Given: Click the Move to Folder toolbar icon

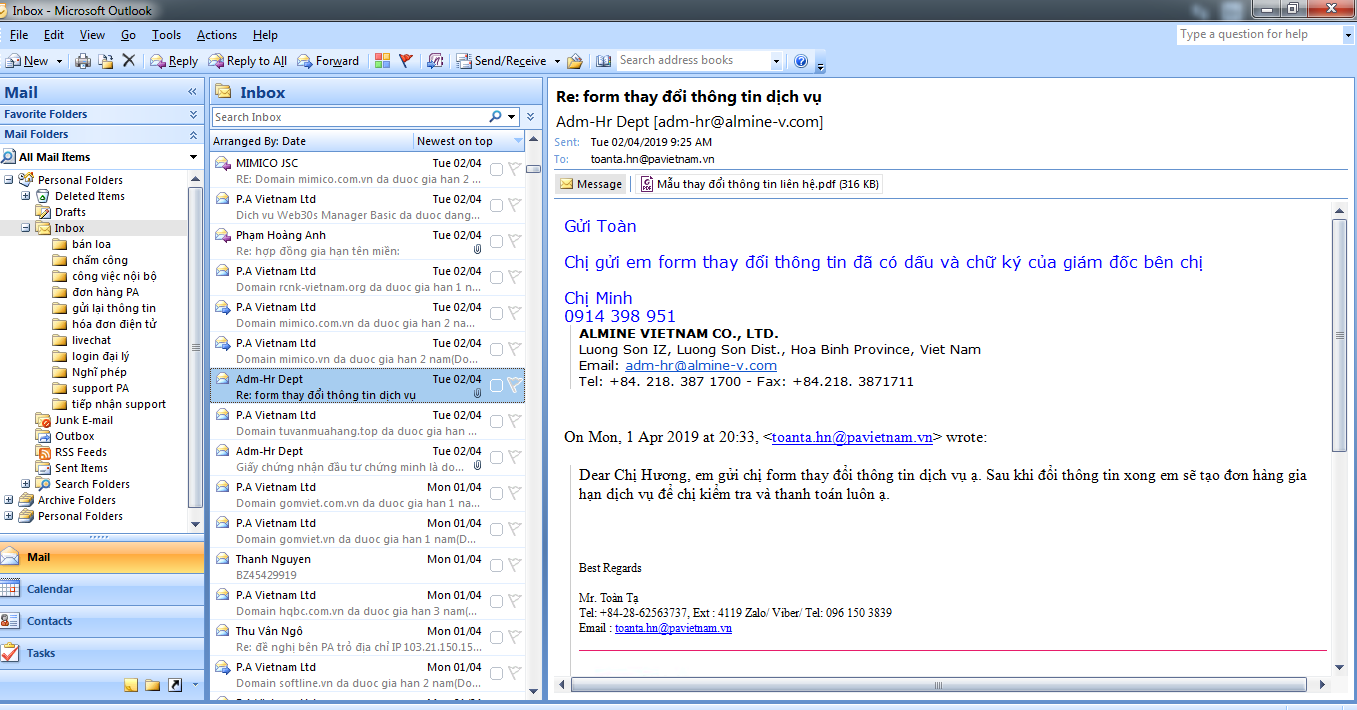Looking at the screenshot, I should pyautogui.click(x=105, y=61).
